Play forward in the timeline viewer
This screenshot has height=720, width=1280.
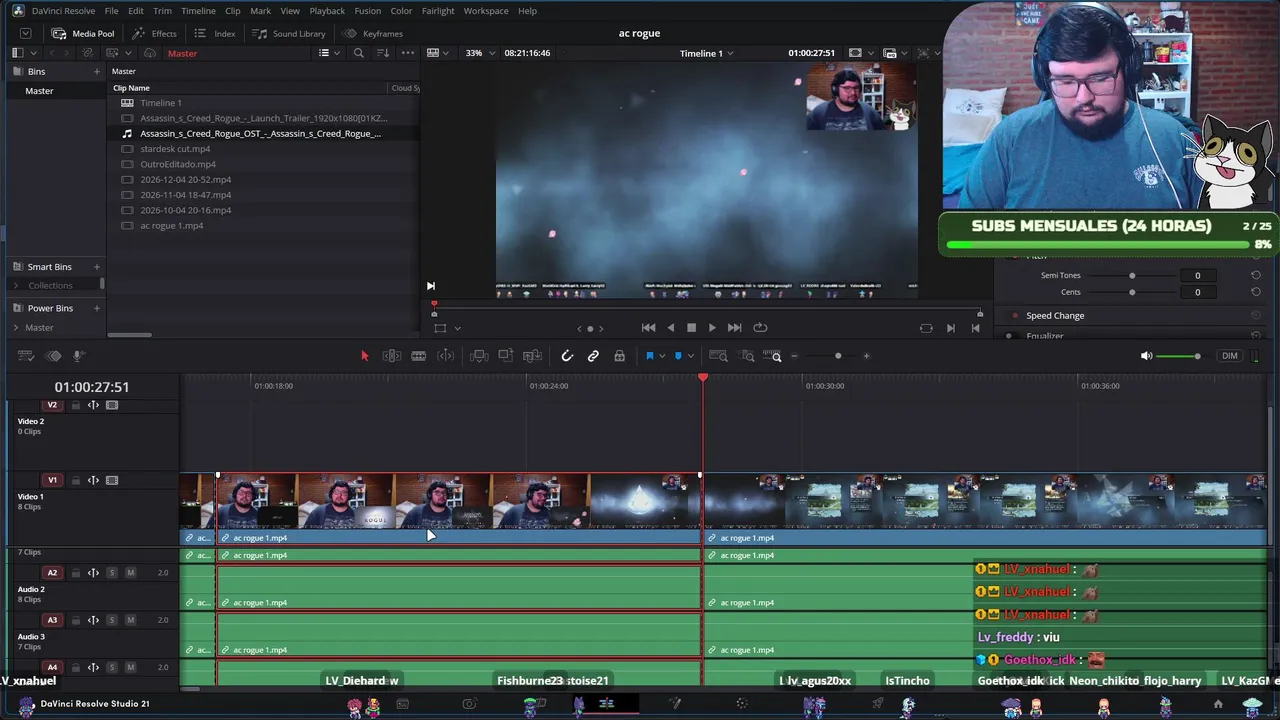click(712, 328)
